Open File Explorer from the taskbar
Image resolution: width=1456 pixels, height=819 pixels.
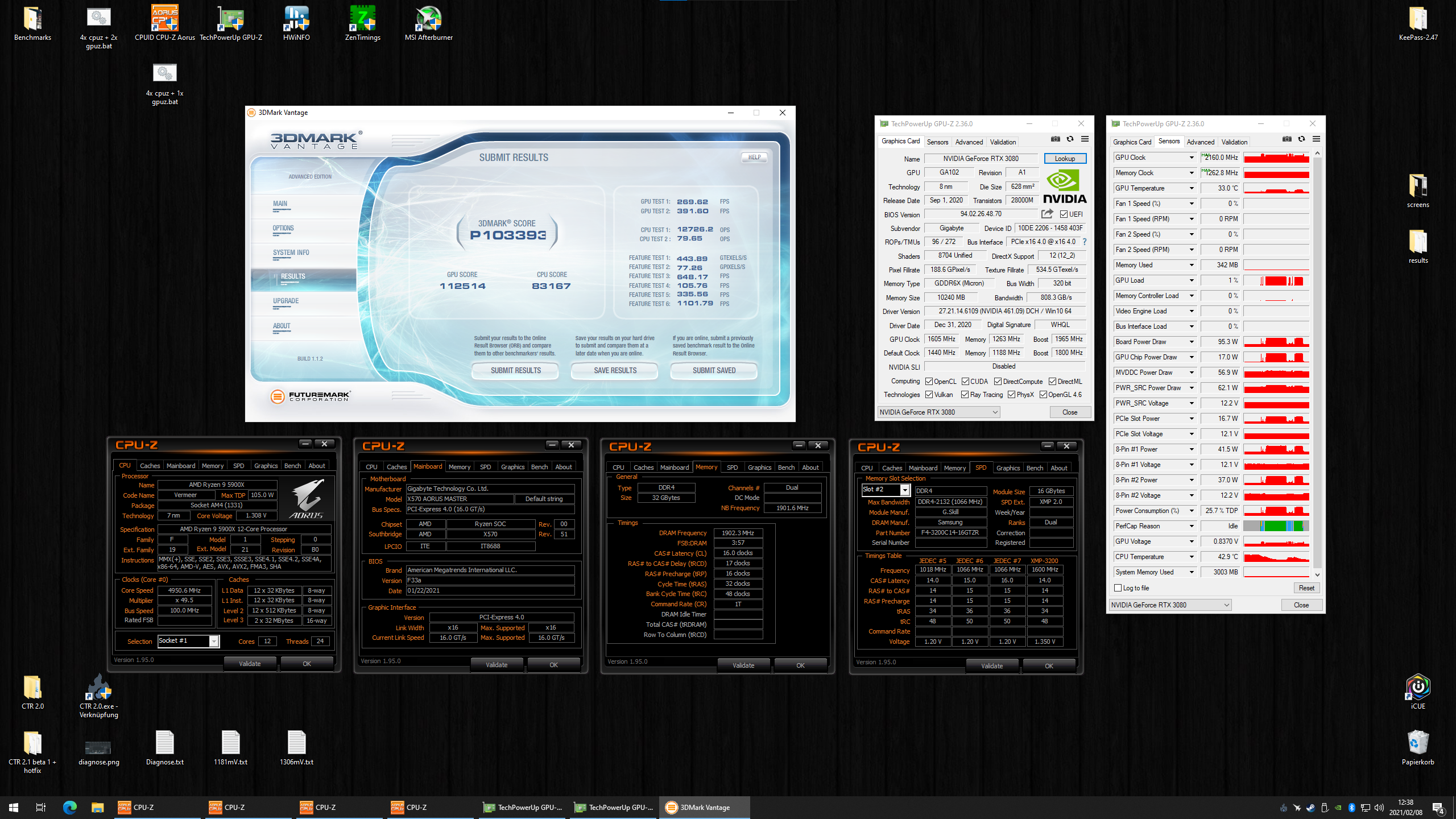point(97,807)
